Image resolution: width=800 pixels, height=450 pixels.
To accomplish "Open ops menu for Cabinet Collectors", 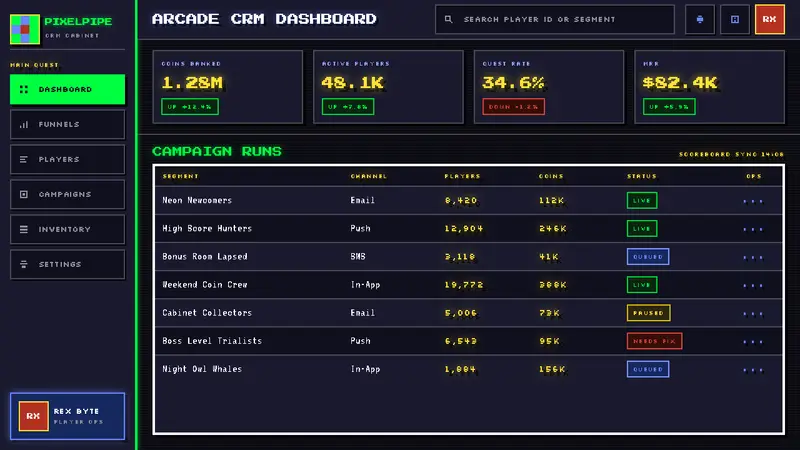I will click(x=753, y=313).
